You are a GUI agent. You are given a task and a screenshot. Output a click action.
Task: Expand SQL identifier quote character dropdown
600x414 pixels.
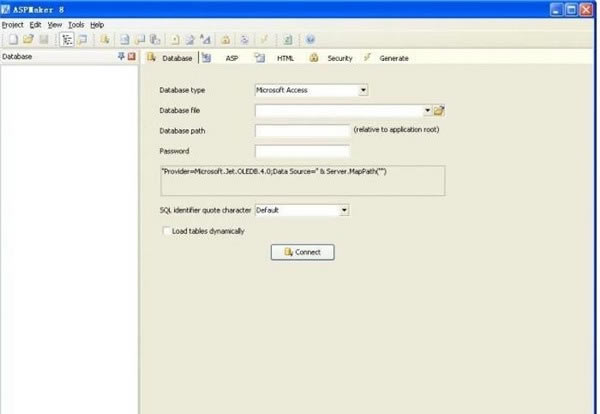point(344,210)
